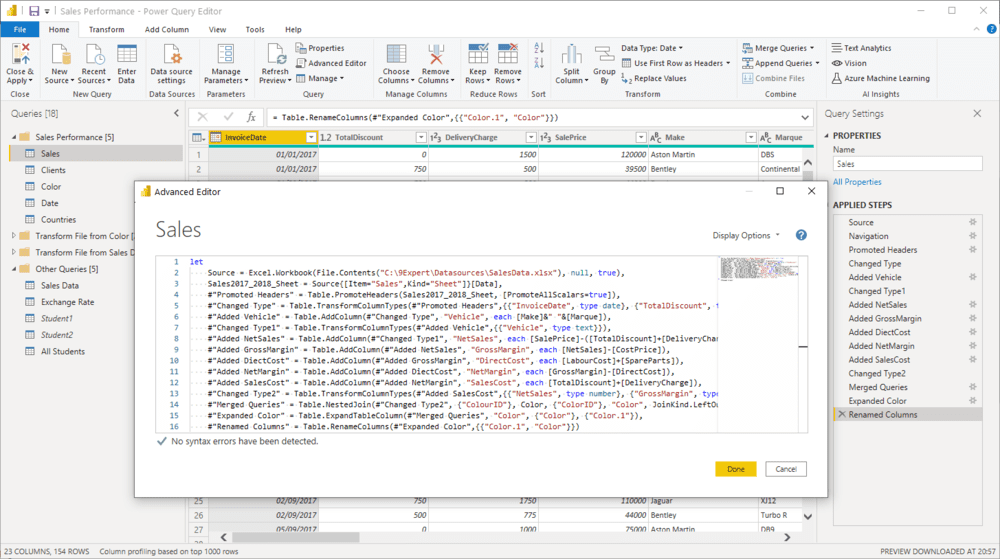Click the save icon in title bar
Viewport: 1000px width, 559px height.
34,11
